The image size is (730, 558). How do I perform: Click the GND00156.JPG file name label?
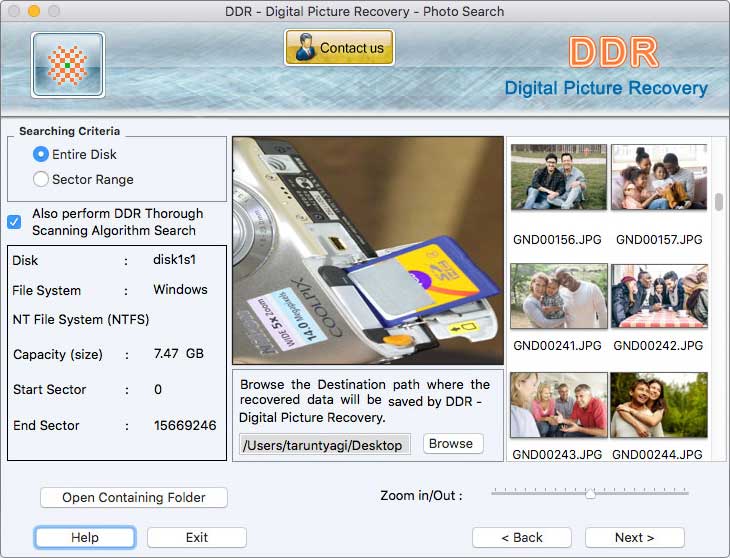coord(557,240)
